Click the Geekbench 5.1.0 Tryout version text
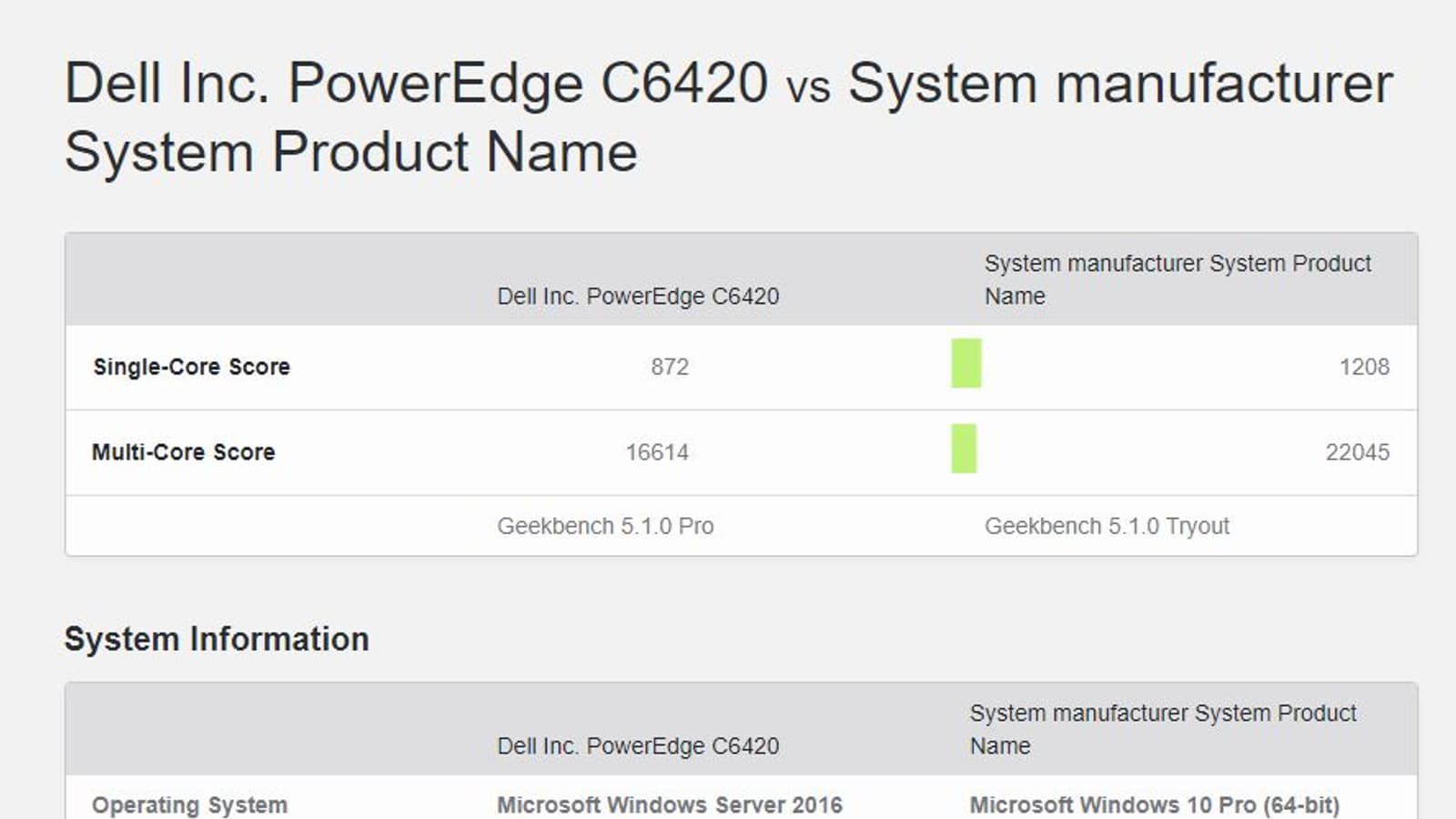This screenshot has width=1456, height=819. point(1107,526)
